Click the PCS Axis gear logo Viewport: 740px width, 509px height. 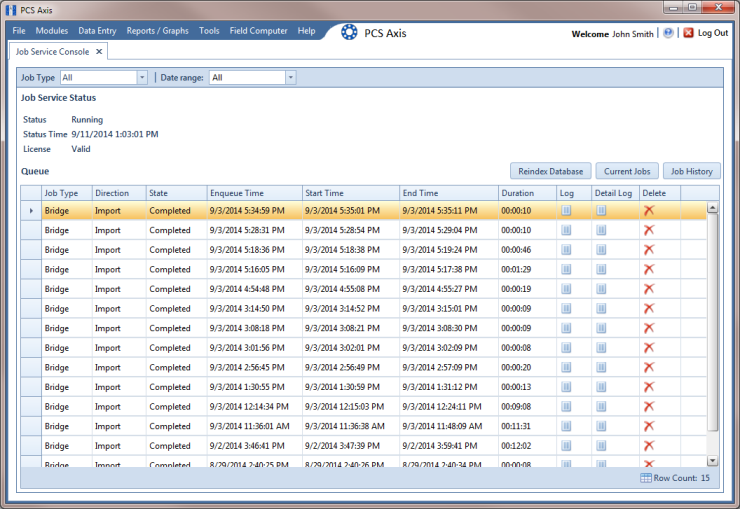[x=349, y=32]
